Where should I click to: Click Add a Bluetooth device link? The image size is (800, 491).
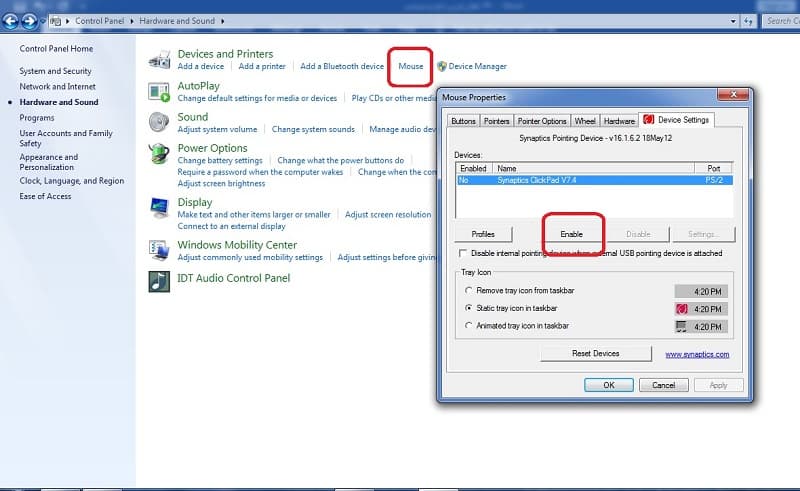[x=342, y=66]
